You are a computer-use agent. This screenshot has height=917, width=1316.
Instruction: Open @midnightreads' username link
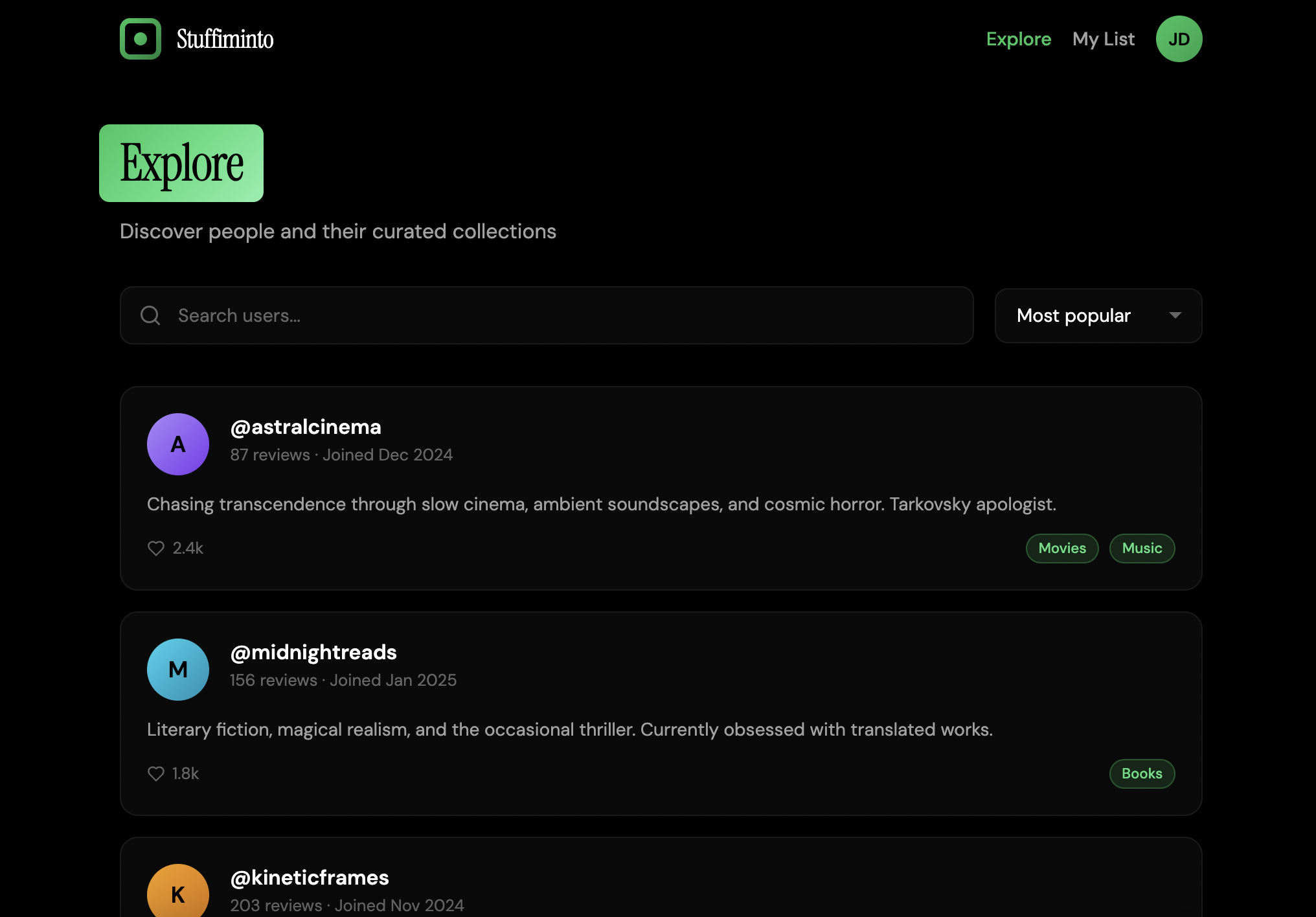click(313, 652)
